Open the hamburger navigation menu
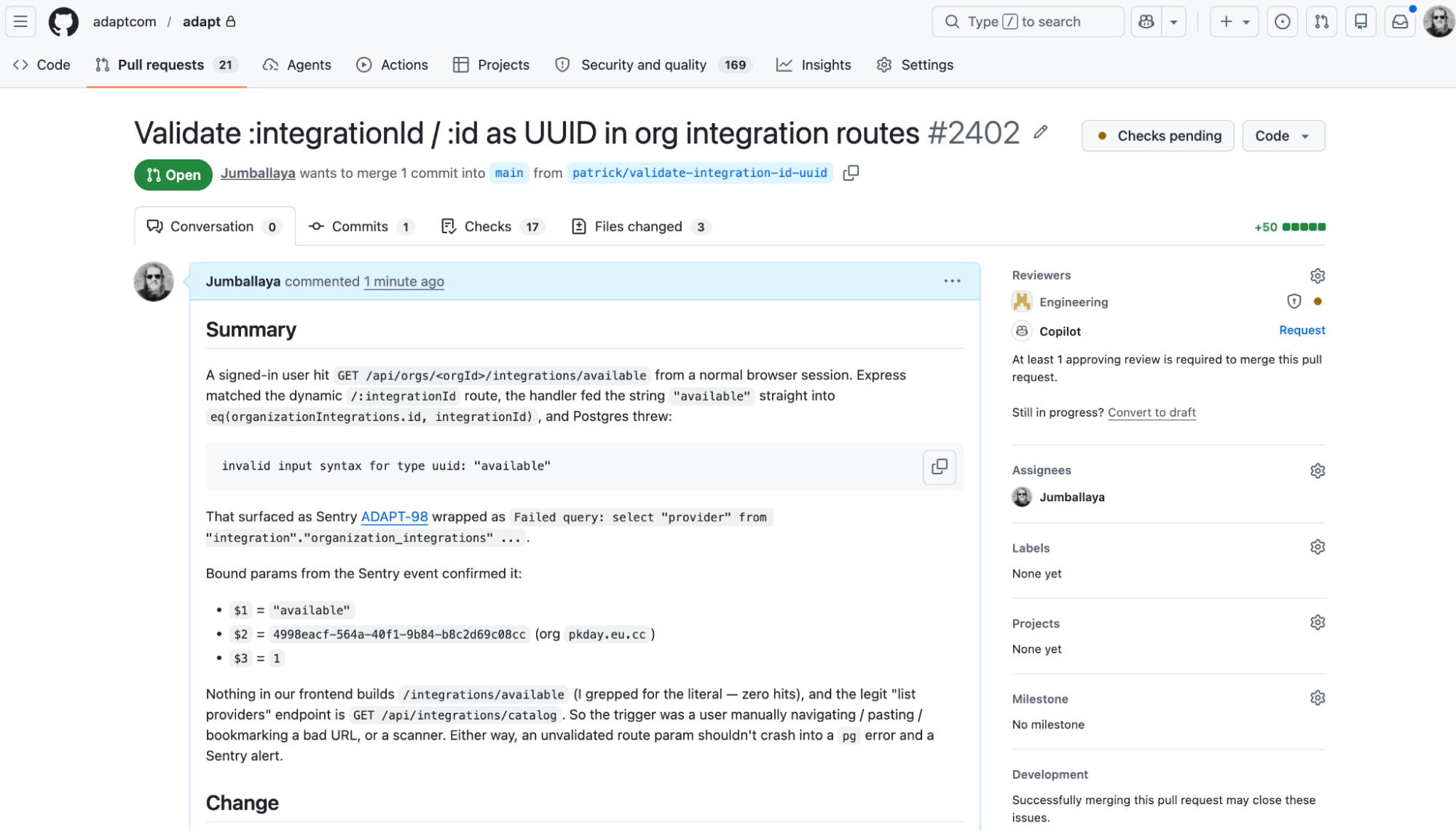1456x832 pixels. (x=20, y=22)
